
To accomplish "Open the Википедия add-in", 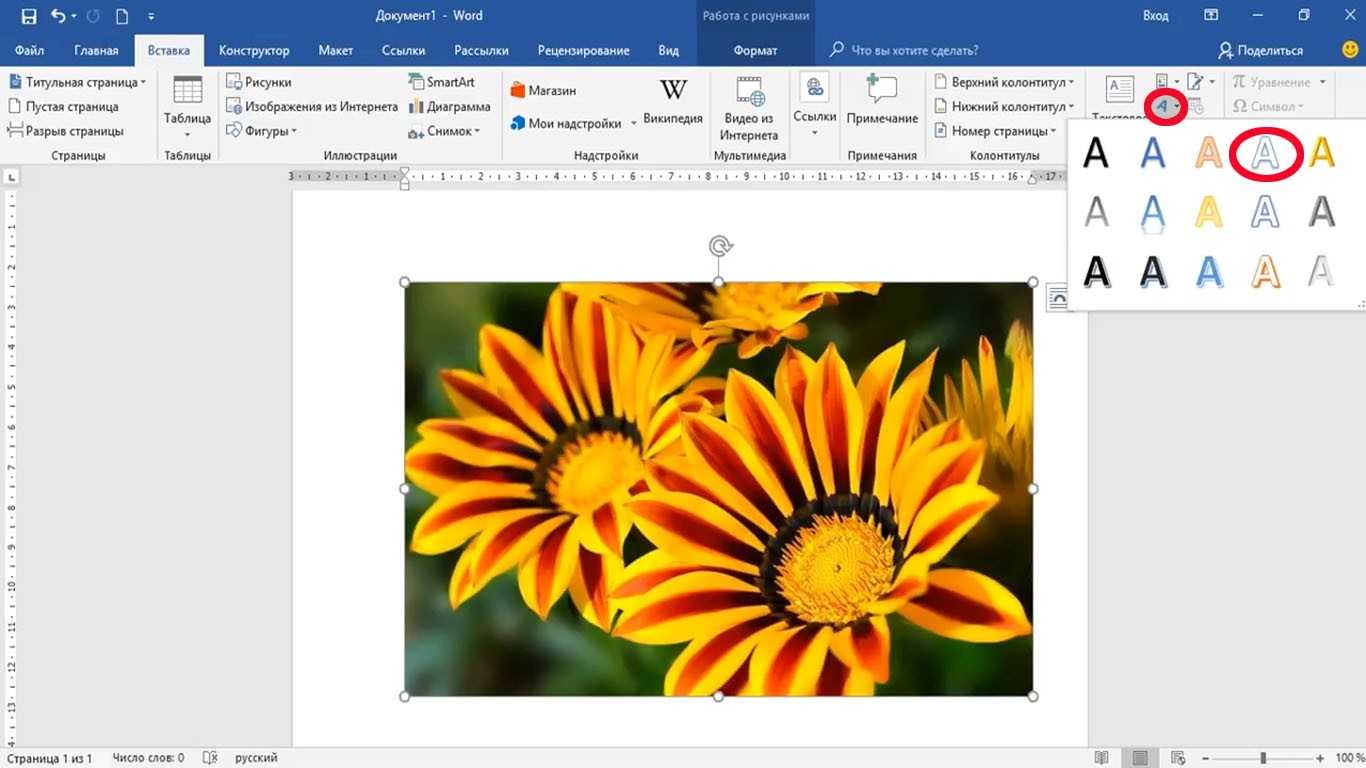I will (x=673, y=103).
